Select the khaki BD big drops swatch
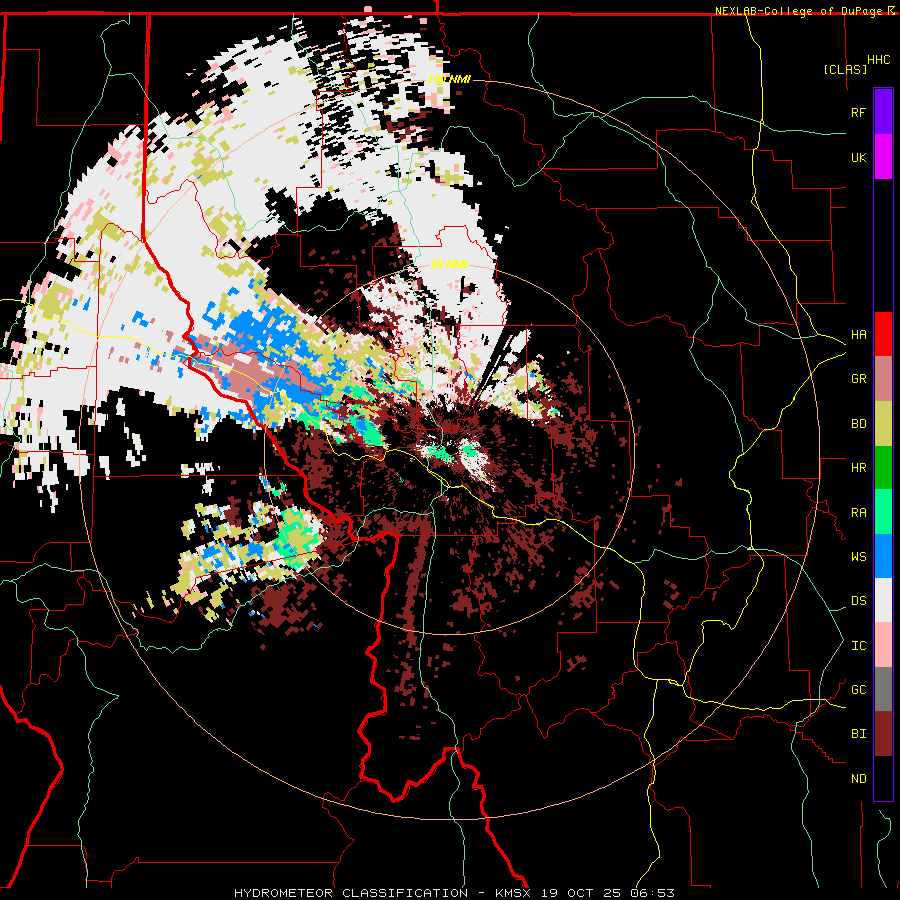The width and height of the screenshot is (900, 900). [x=883, y=423]
